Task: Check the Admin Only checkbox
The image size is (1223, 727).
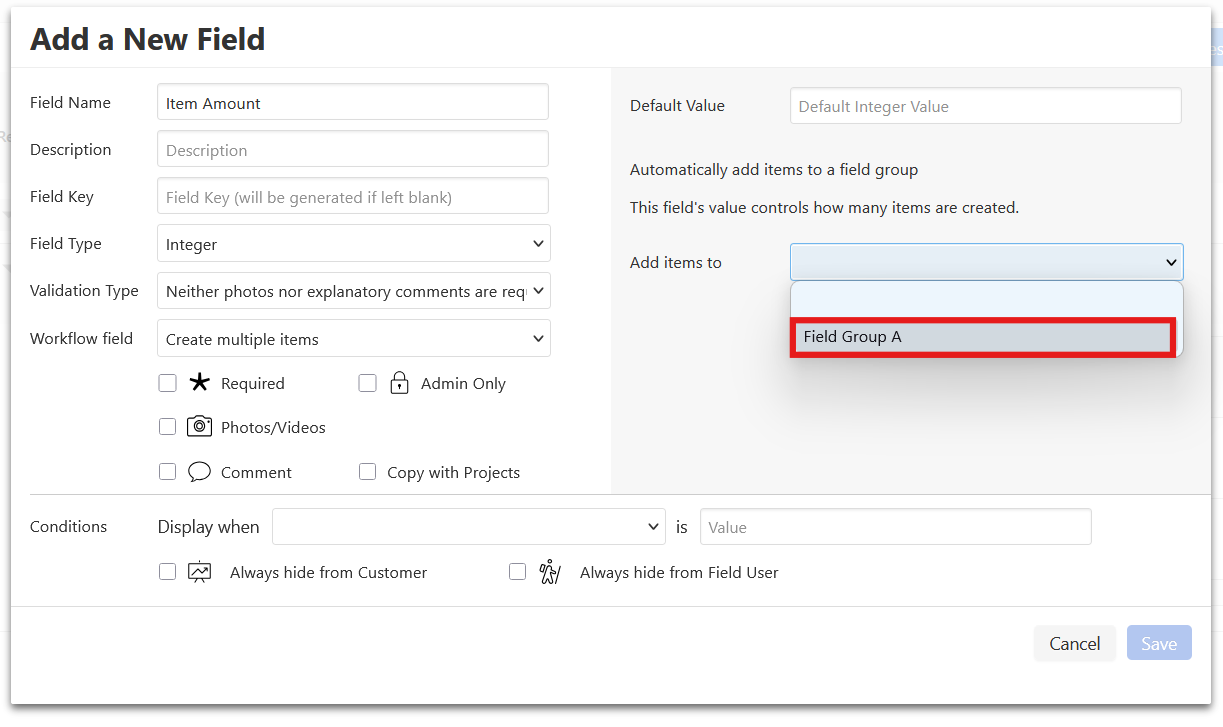Action: click(x=367, y=383)
